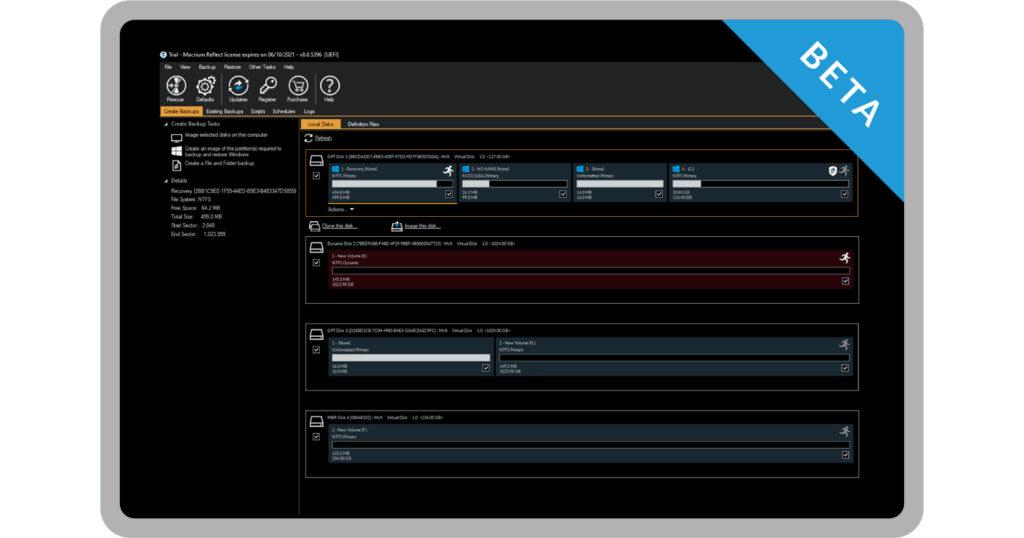This screenshot has height=538, width=1024.
Task: Open the Rescue media toolbar icon
Action: (x=176, y=88)
